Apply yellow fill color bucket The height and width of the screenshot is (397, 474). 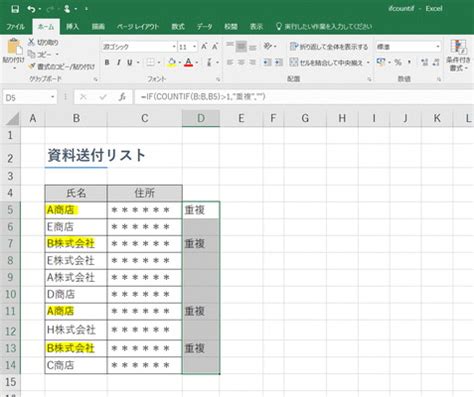(x=172, y=62)
